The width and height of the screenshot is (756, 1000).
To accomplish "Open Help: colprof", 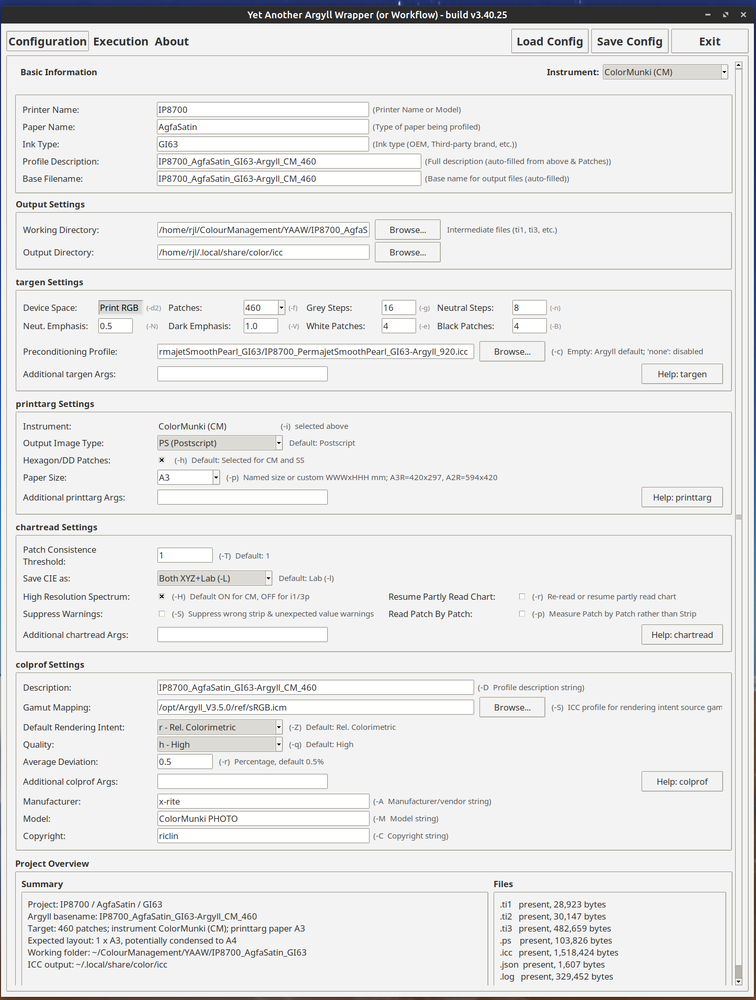I will (x=682, y=781).
